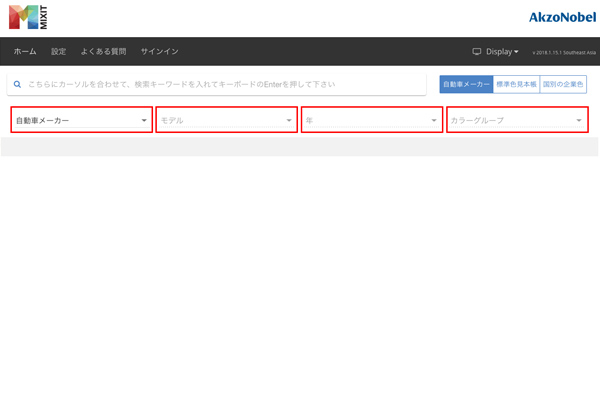This screenshot has height=400, width=600.
Task: Focus the keyword search input field
Action: pos(220,85)
